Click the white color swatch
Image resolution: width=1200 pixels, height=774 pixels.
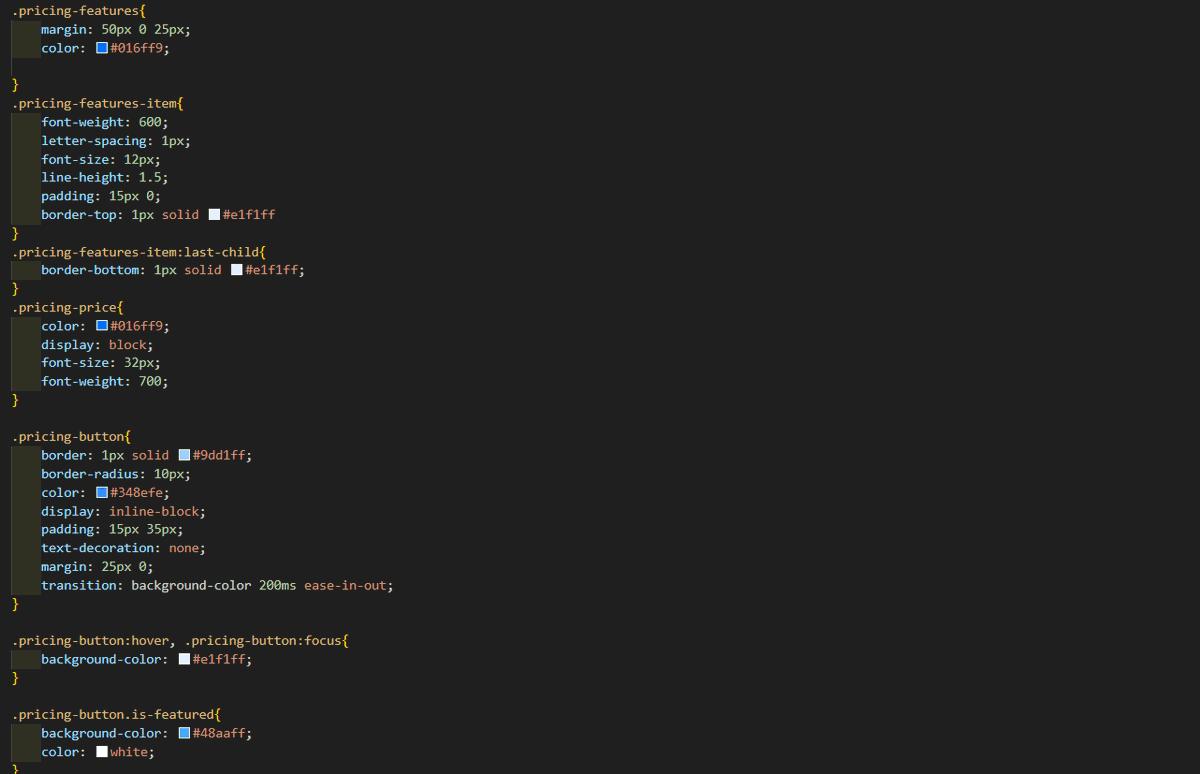pos(102,752)
